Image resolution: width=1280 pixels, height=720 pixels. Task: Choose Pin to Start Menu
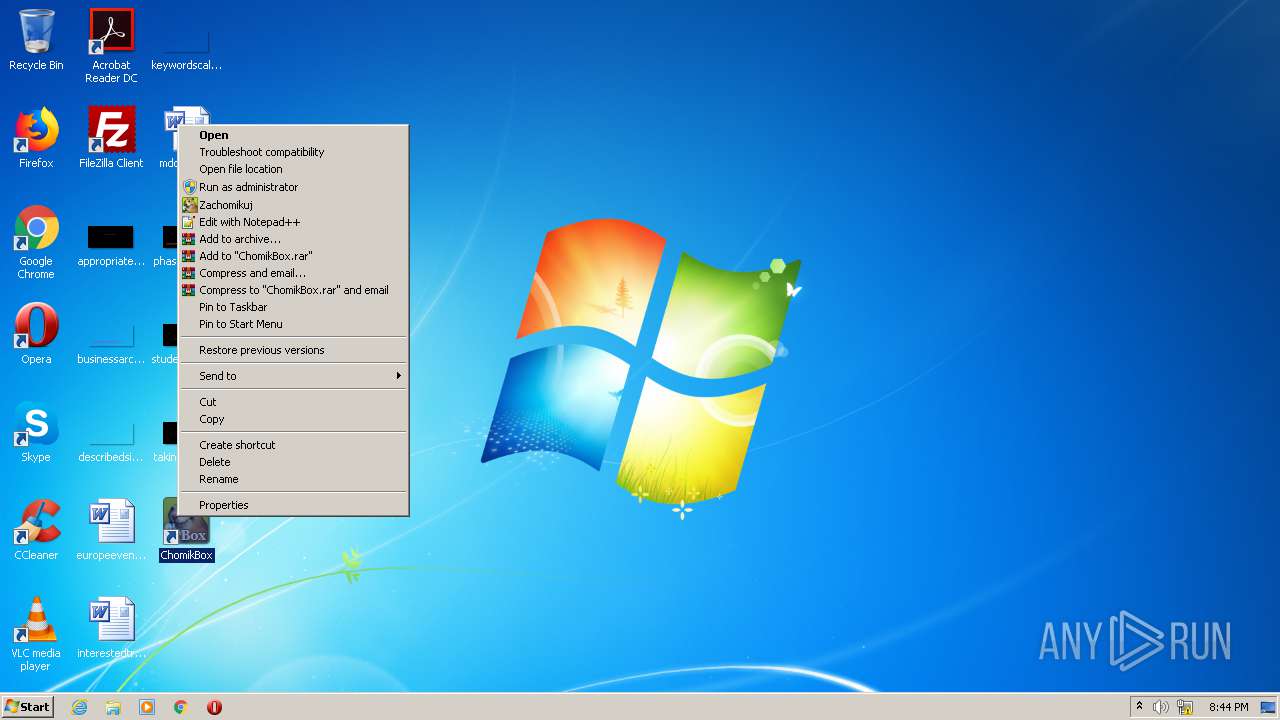pyautogui.click(x=293, y=324)
